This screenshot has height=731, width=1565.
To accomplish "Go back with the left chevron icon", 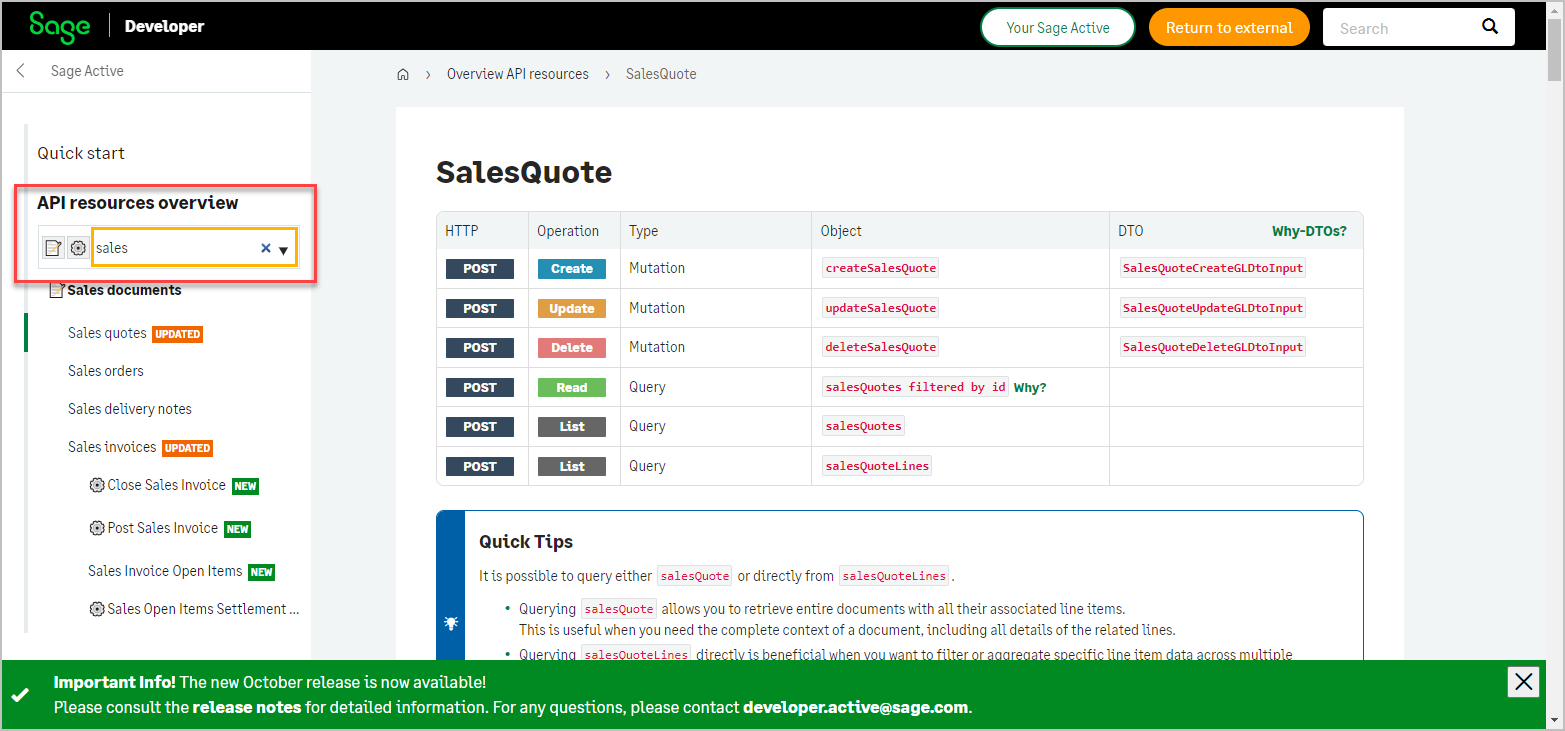I will tap(21, 71).
